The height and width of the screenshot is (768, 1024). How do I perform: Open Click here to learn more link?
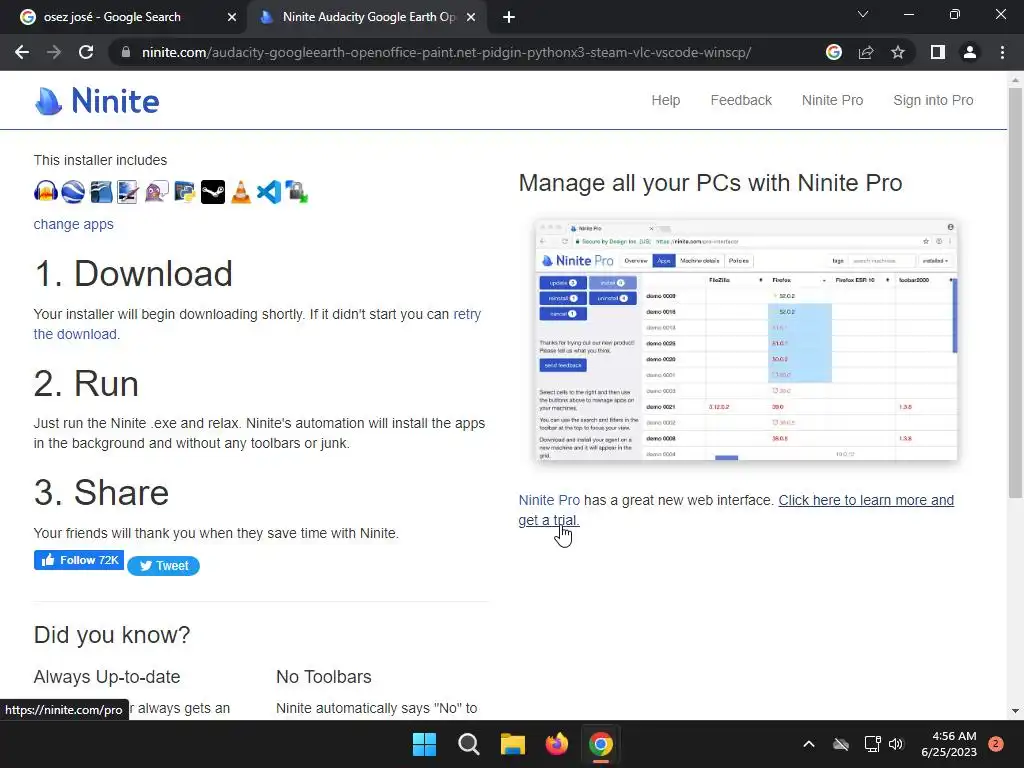[x=866, y=500]
